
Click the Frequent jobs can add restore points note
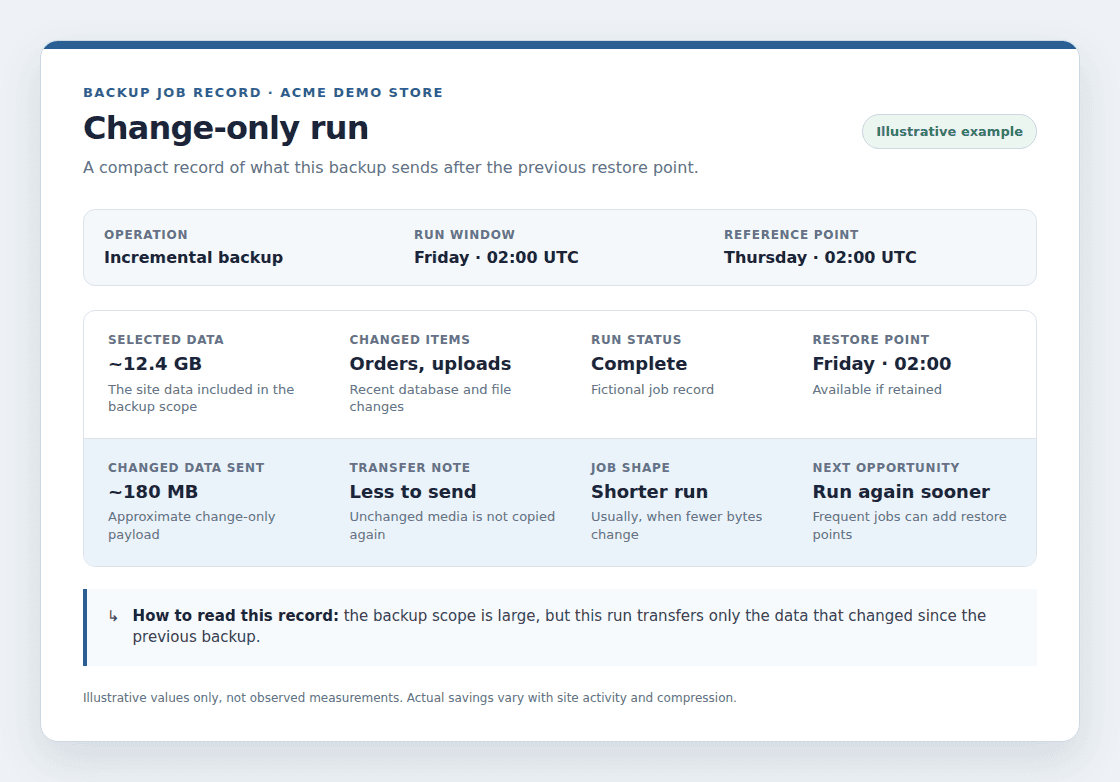909,526
